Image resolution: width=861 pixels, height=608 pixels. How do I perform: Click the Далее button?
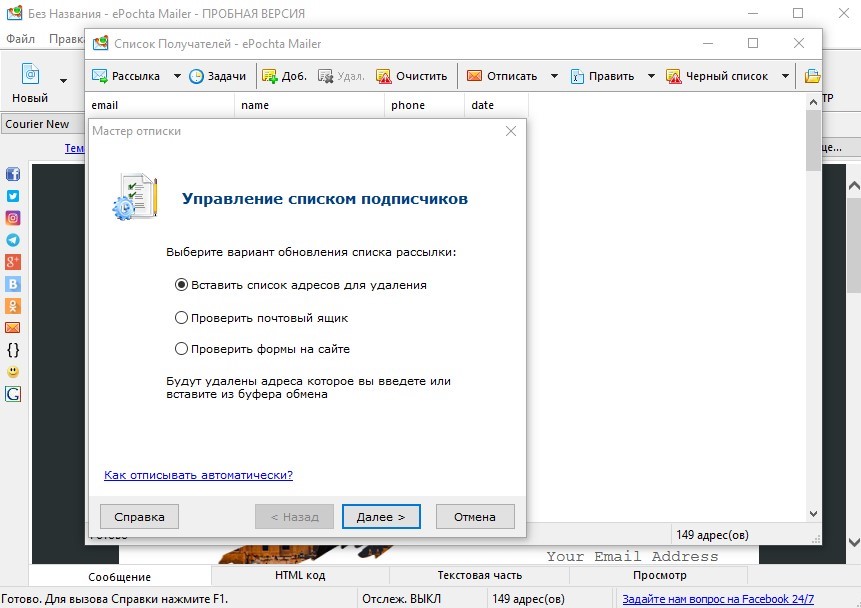(381, 517)
